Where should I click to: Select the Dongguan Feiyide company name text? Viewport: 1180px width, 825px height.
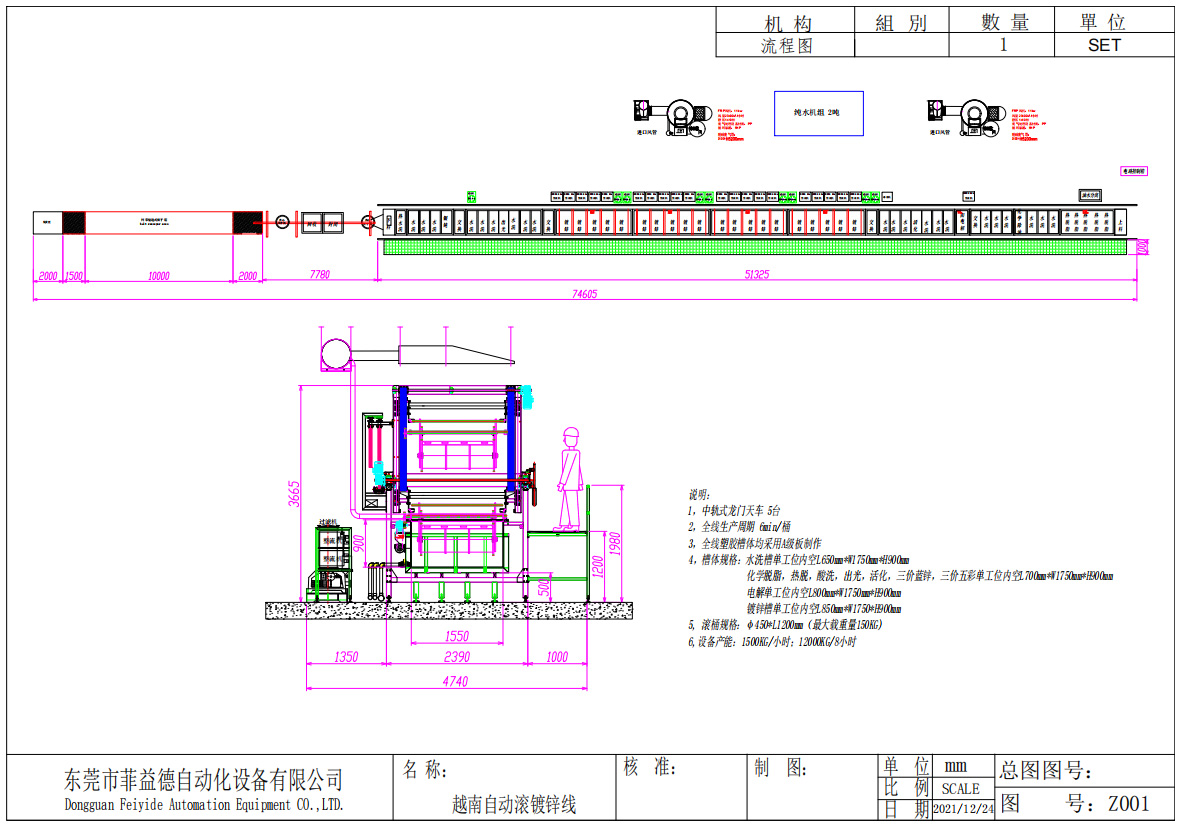point(203,804)
